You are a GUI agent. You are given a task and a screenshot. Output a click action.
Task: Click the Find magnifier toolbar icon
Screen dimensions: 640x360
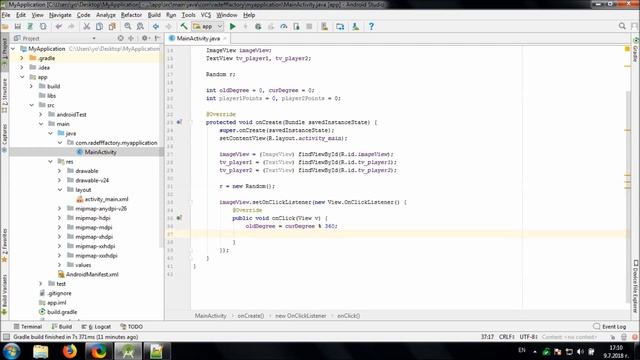point(128,27)
